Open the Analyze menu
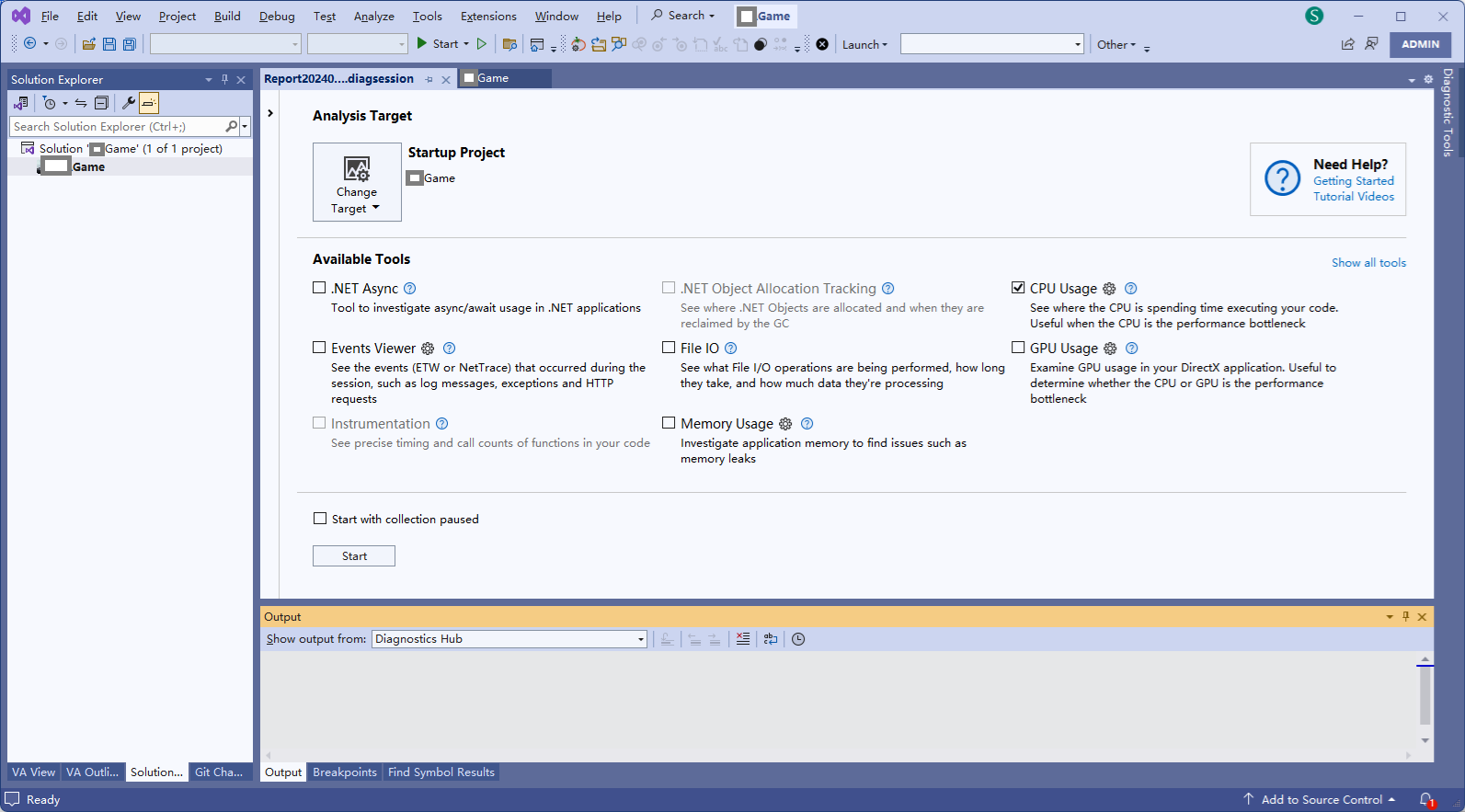This screenshot has width=1465, height=812. (374, 17)
